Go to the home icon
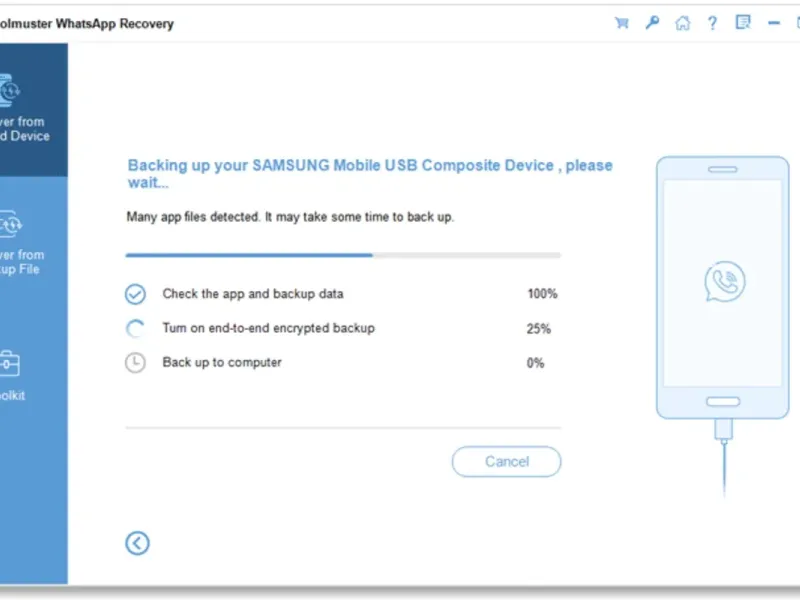The image size is (800, 600). point(682,23)
